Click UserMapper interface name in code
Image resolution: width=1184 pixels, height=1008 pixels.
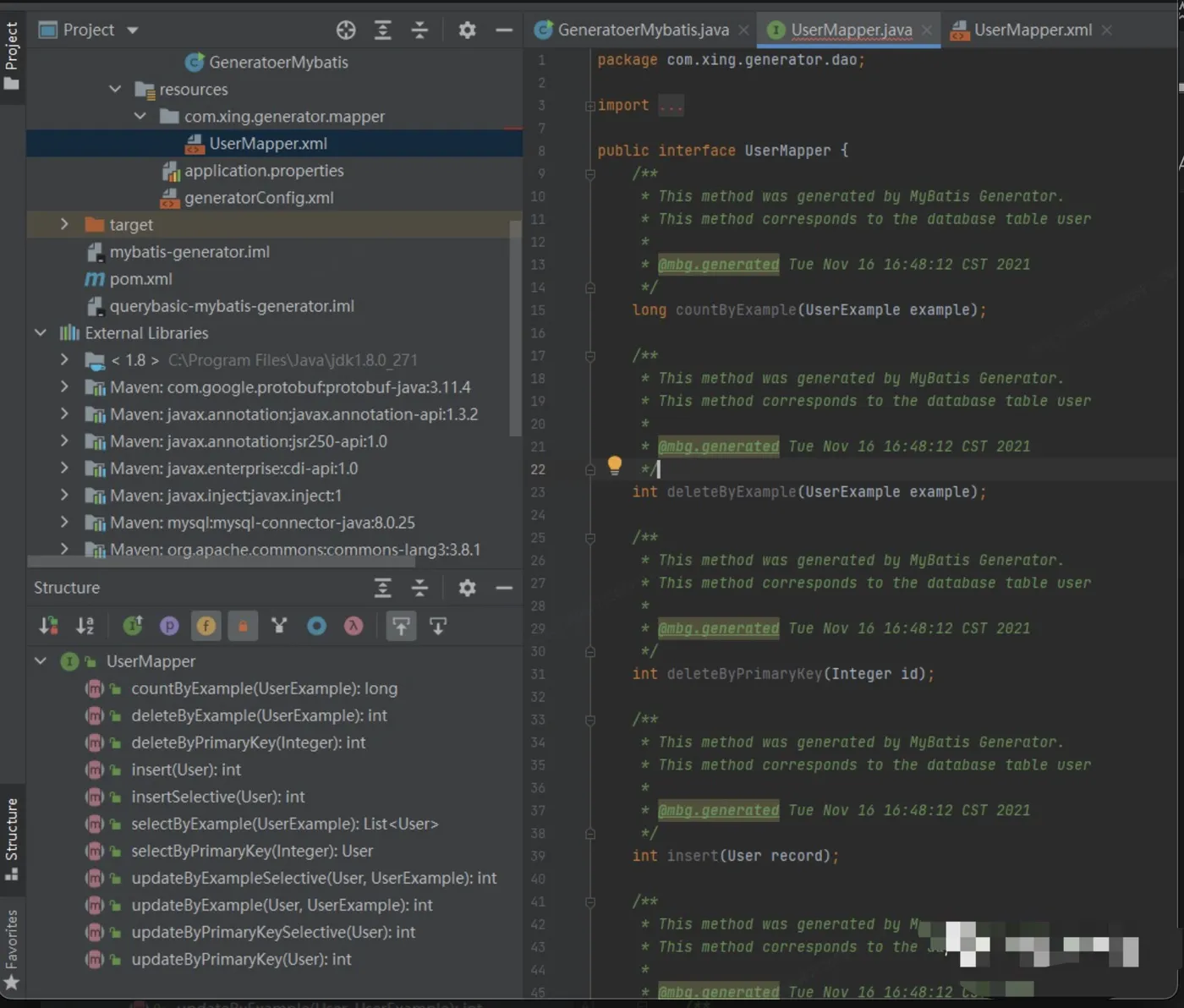pyautogui.click(x=787, y=151)
